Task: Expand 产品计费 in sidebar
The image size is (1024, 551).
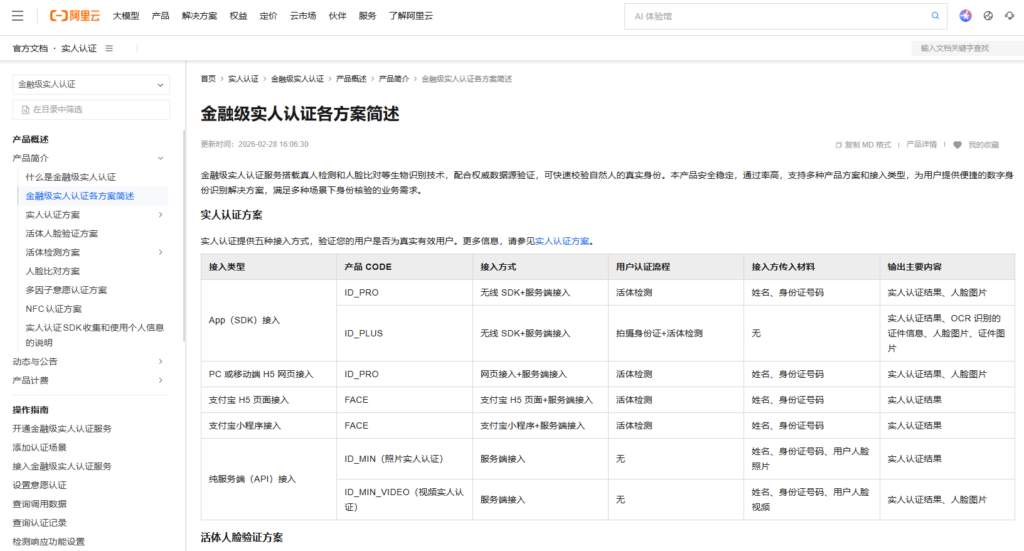Action: [161, 381]
